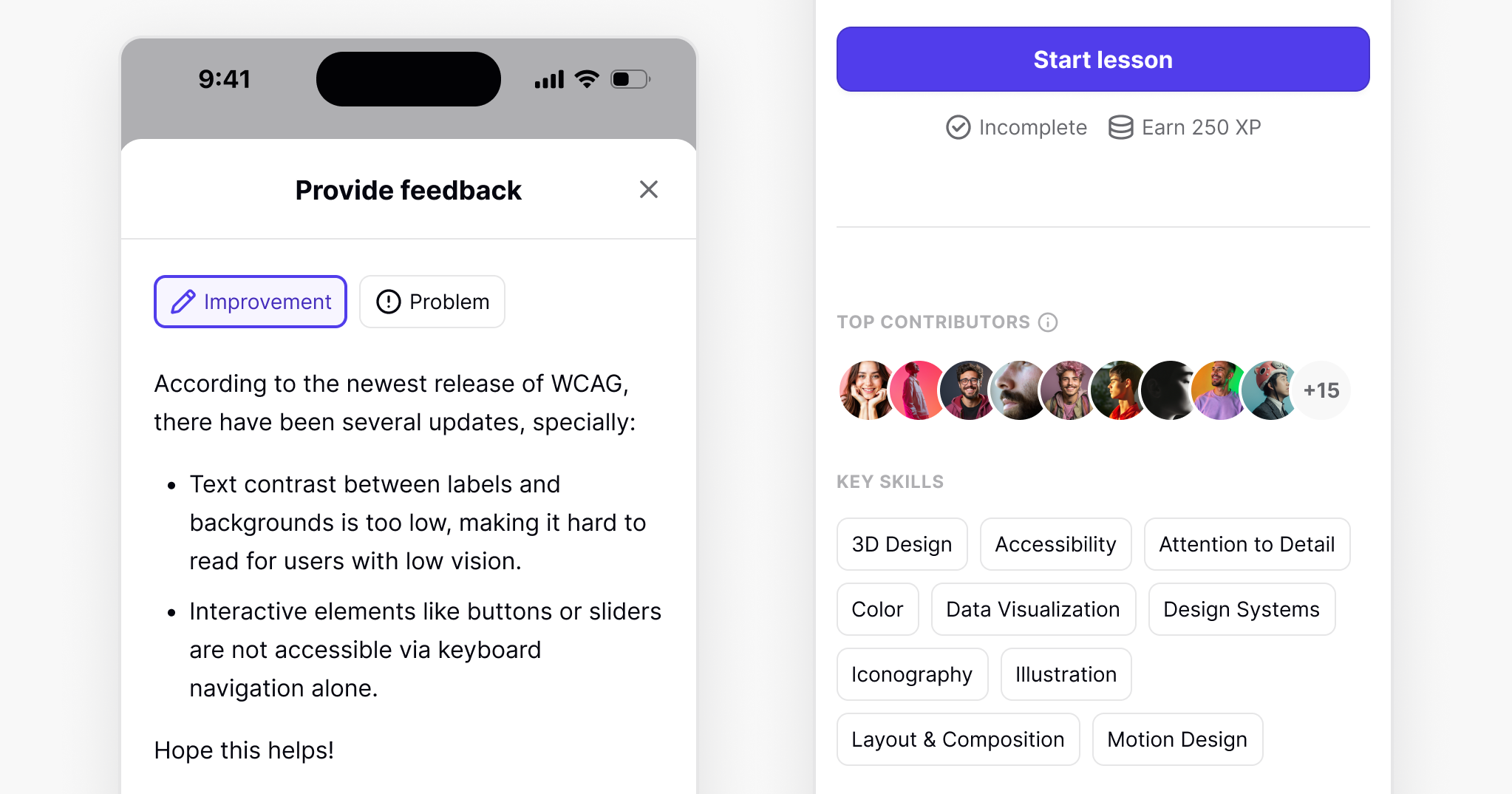1512x794 pixels.
Task: Click the first contributor avatar
Action: (866, 390)
